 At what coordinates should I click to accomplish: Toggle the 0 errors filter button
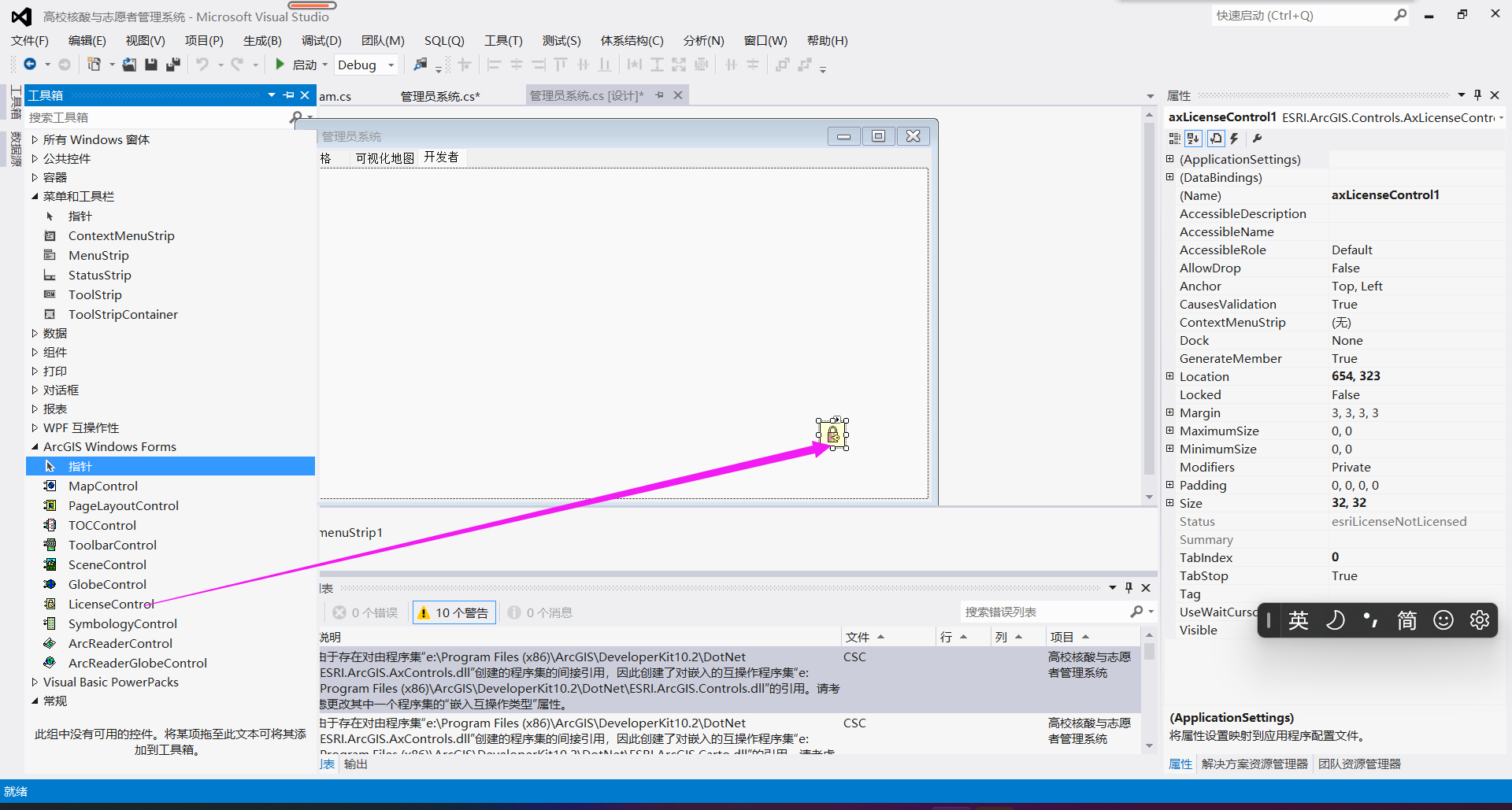365,612
